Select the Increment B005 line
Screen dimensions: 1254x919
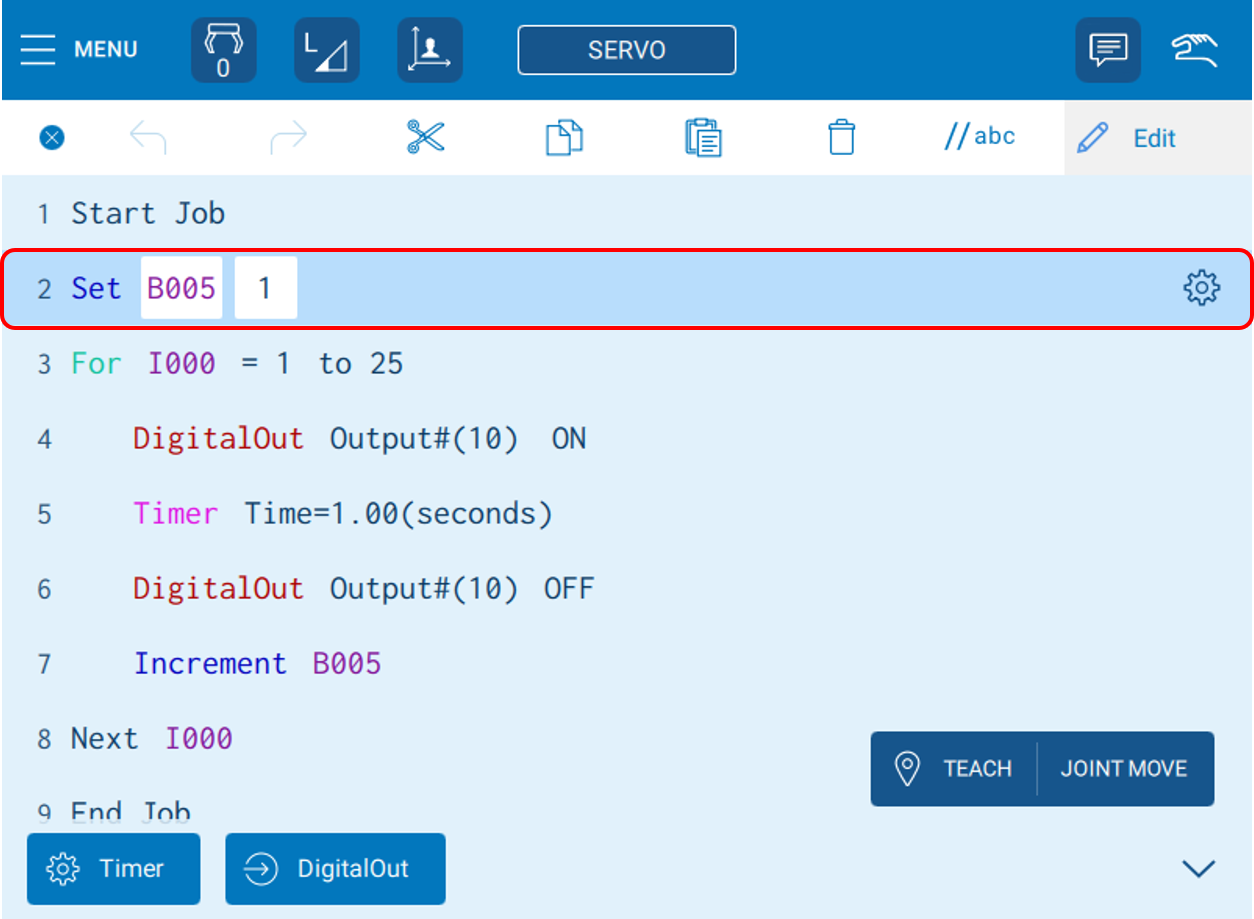click(627, 663)
